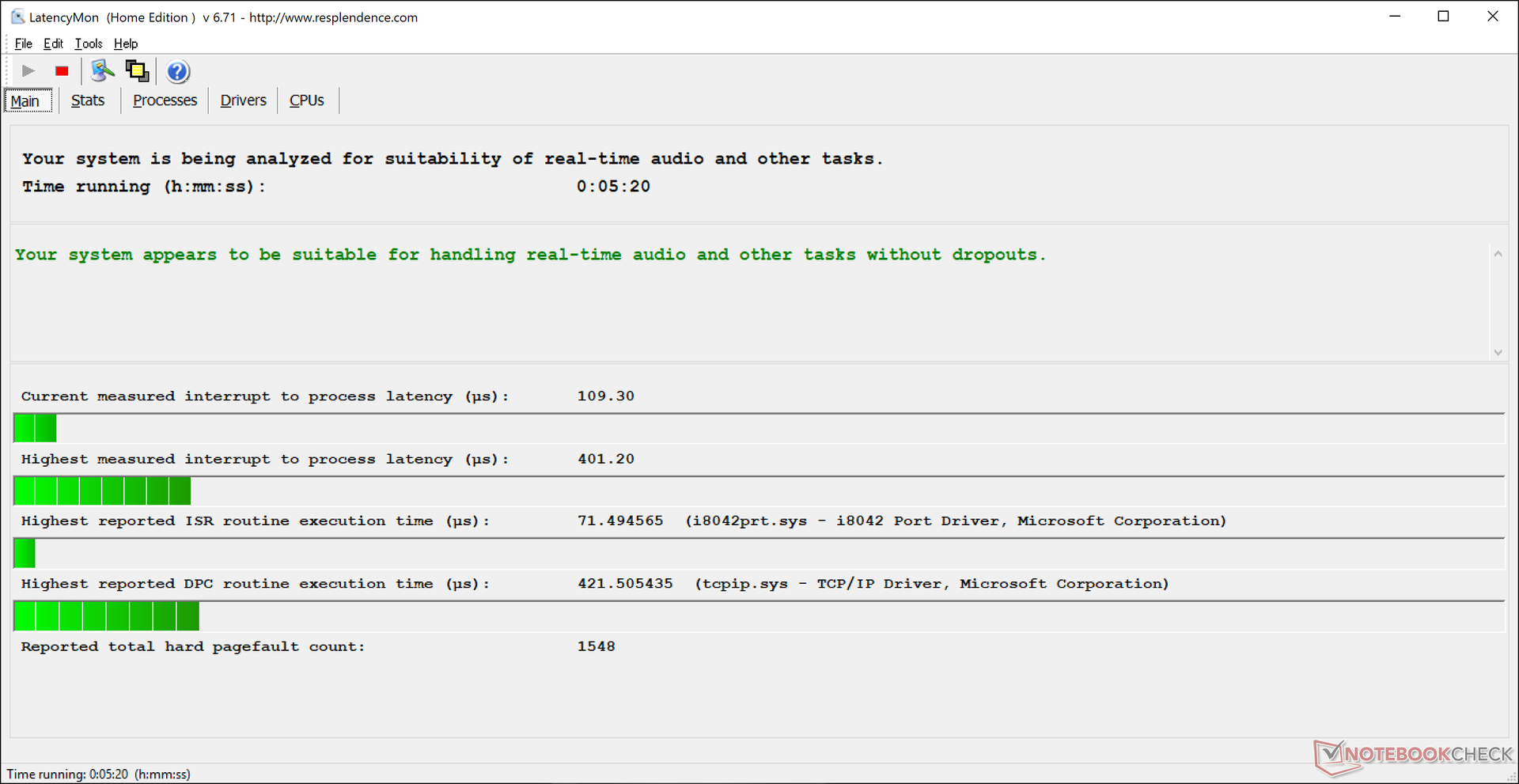Open the computer-with-pencil toolbar icon
Image resolution: width=1519 pixels, height=784 pixels.
102,71
